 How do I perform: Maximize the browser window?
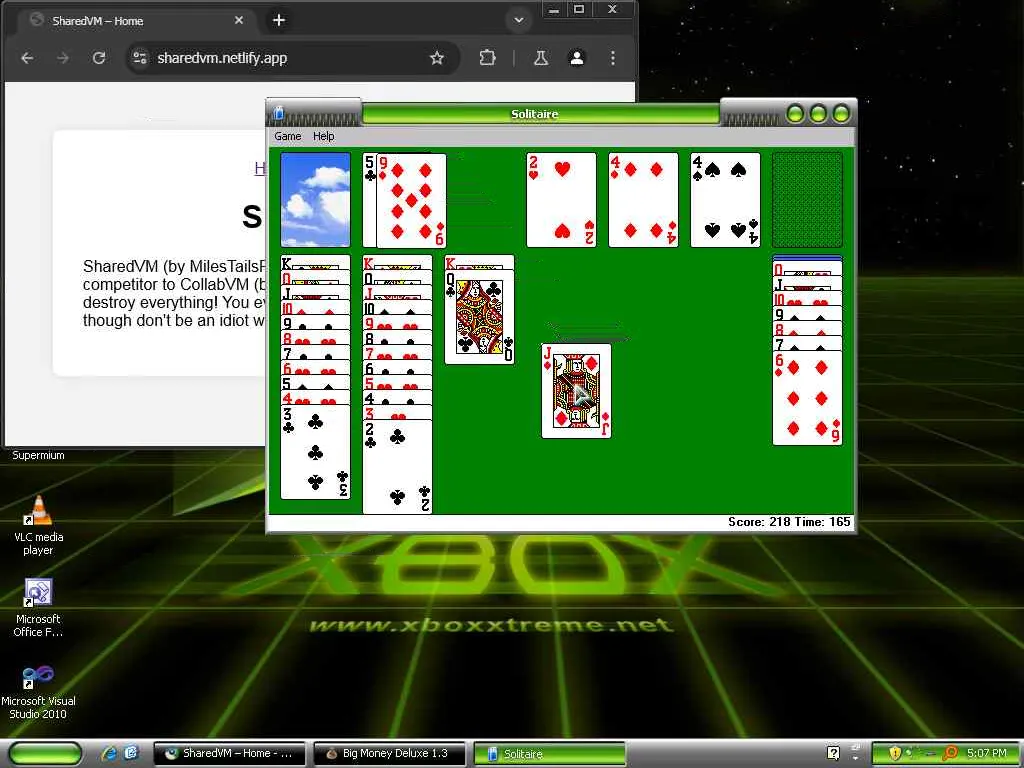(579, 10)
